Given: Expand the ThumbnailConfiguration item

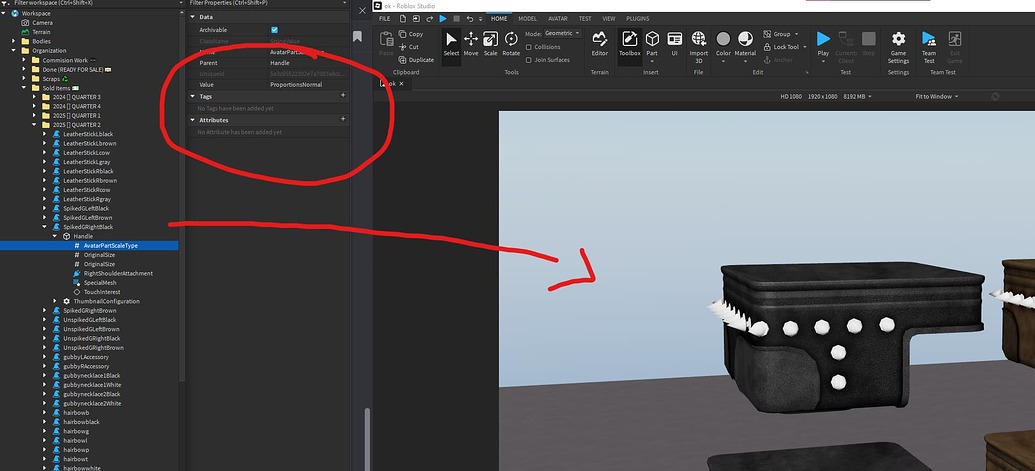Looking at the screenshot, I should [x=55, y=301].
